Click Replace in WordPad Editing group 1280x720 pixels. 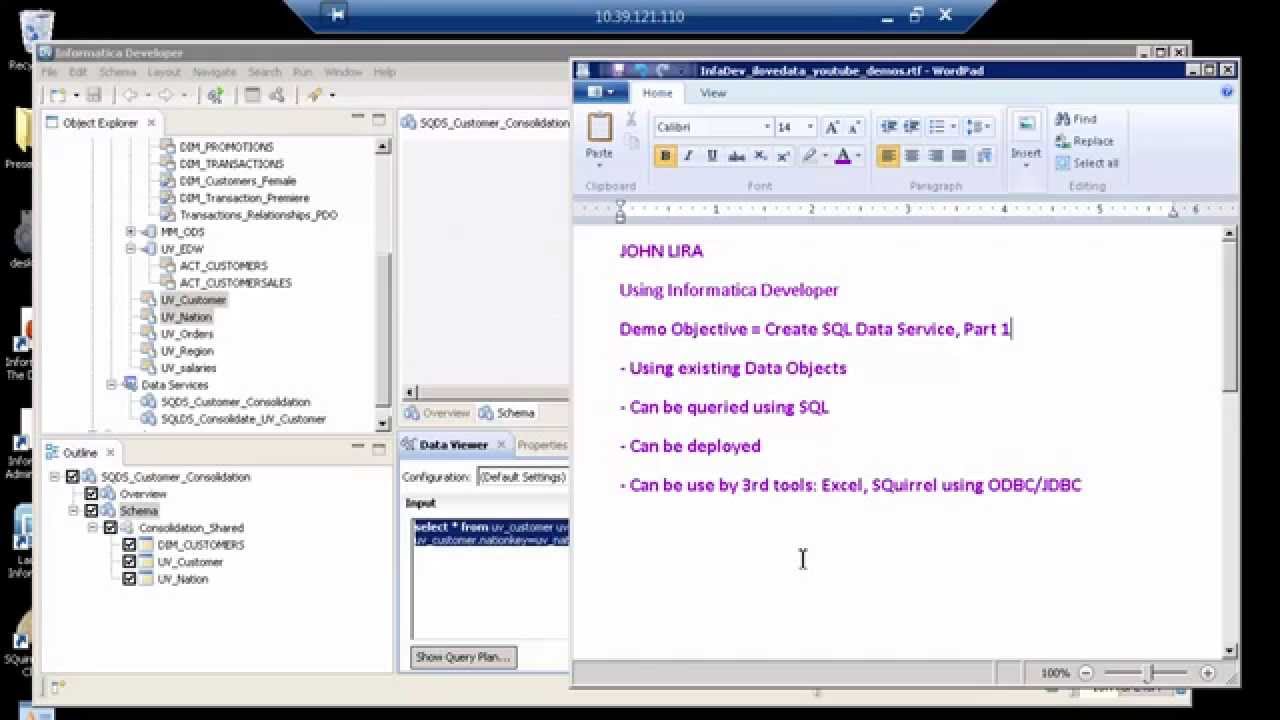coord(1084,141)
